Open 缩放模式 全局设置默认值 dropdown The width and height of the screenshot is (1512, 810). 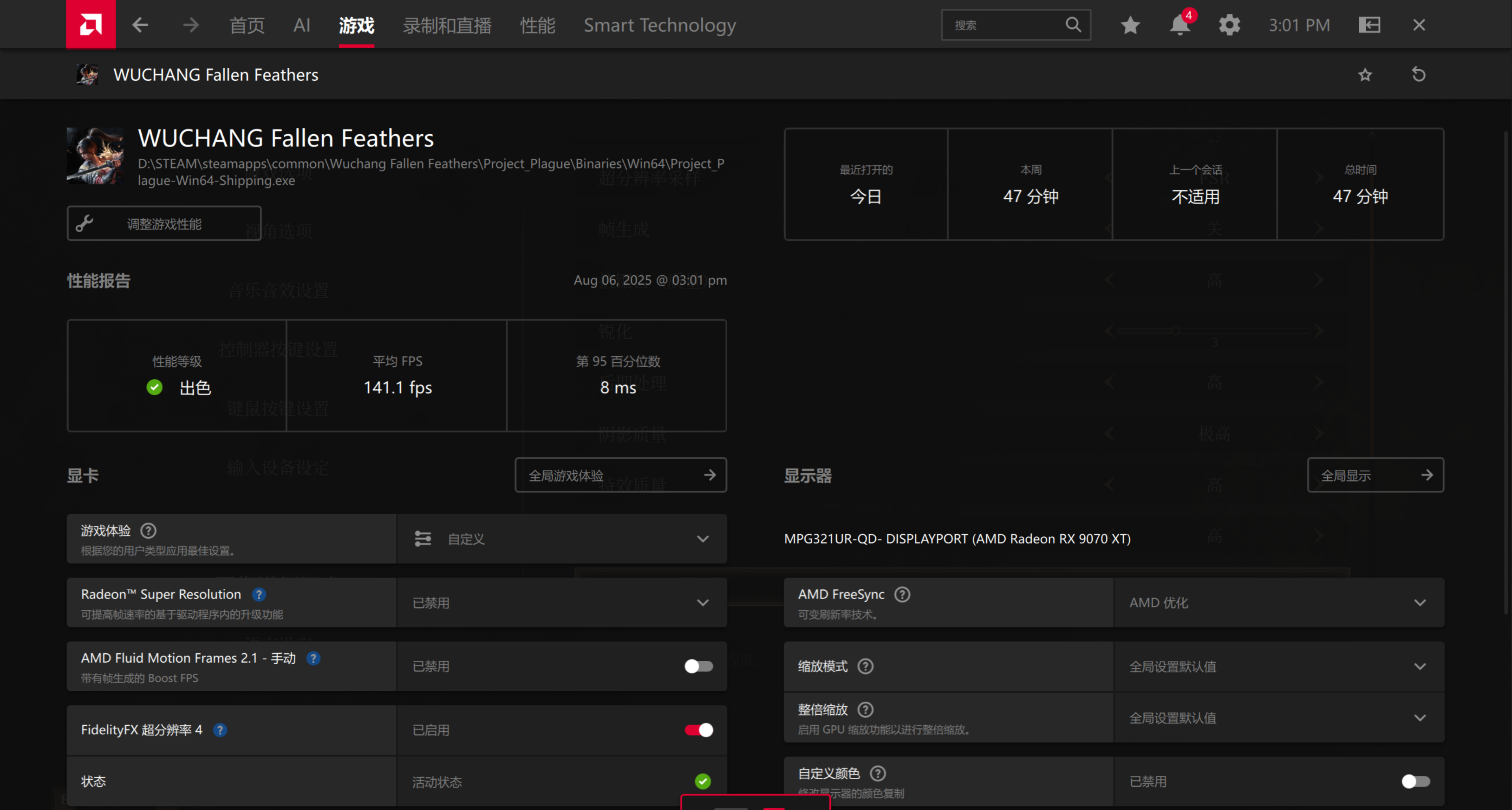click(x=1279, y=666)
